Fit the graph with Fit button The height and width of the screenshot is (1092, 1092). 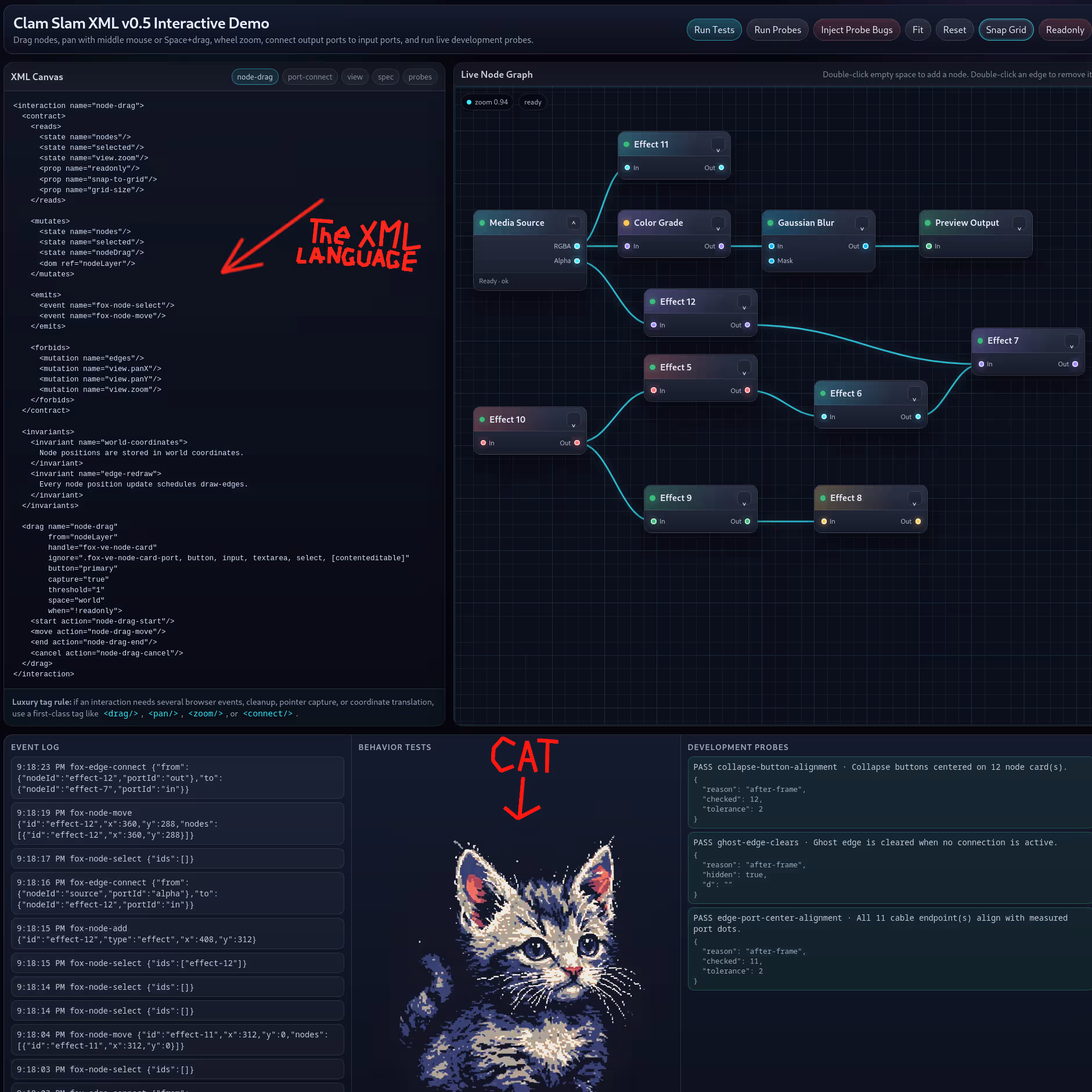tap(917, 30)
